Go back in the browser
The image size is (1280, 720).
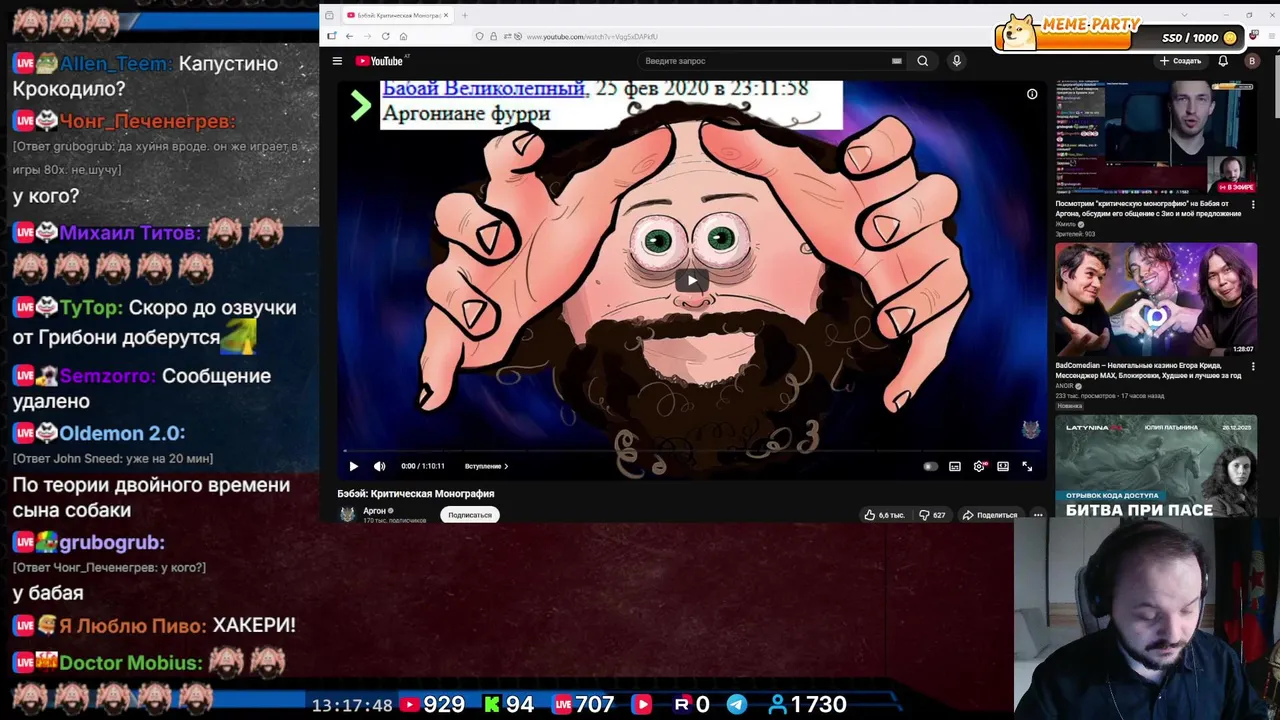click(349, 37)
